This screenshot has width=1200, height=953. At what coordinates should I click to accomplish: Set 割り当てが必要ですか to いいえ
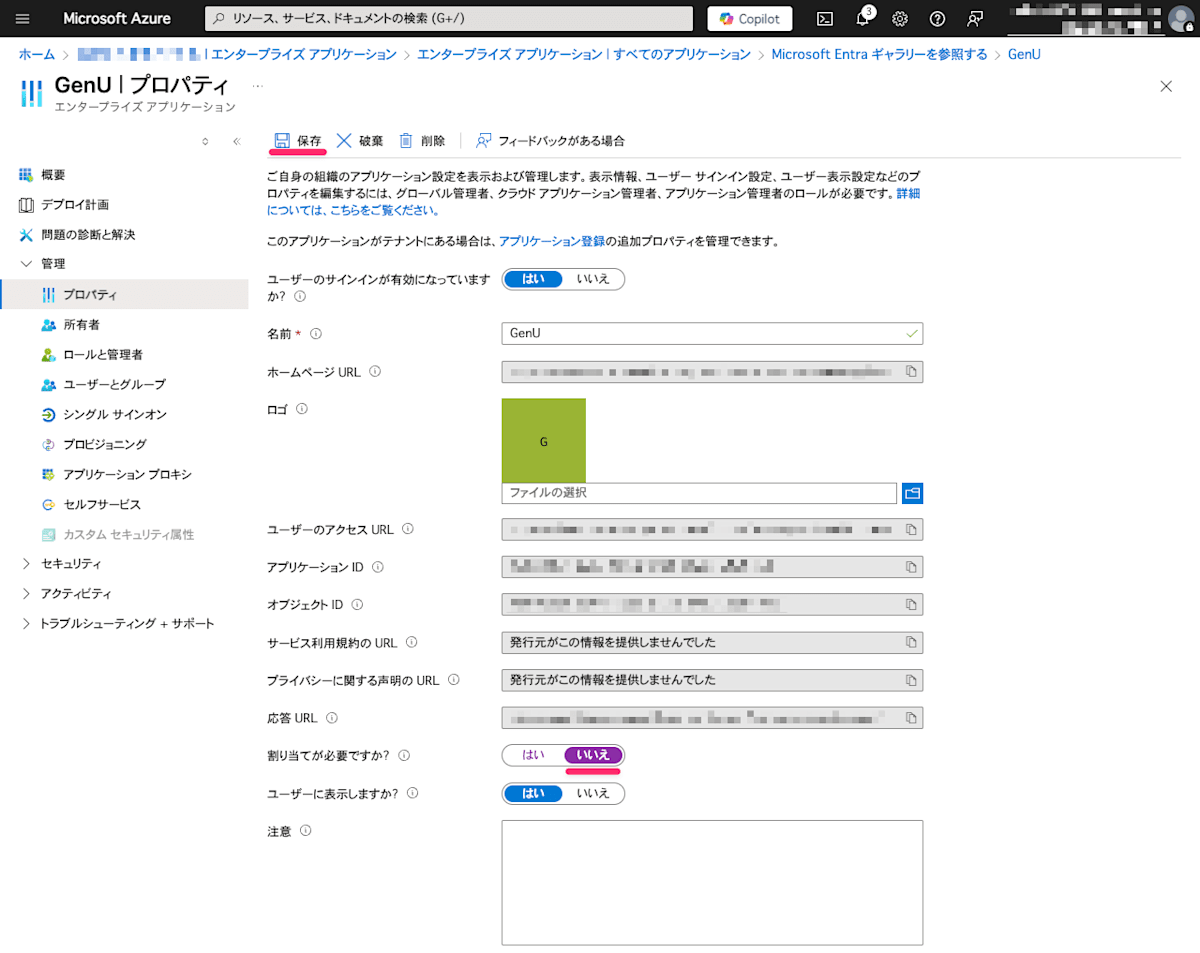coord(593,755)
